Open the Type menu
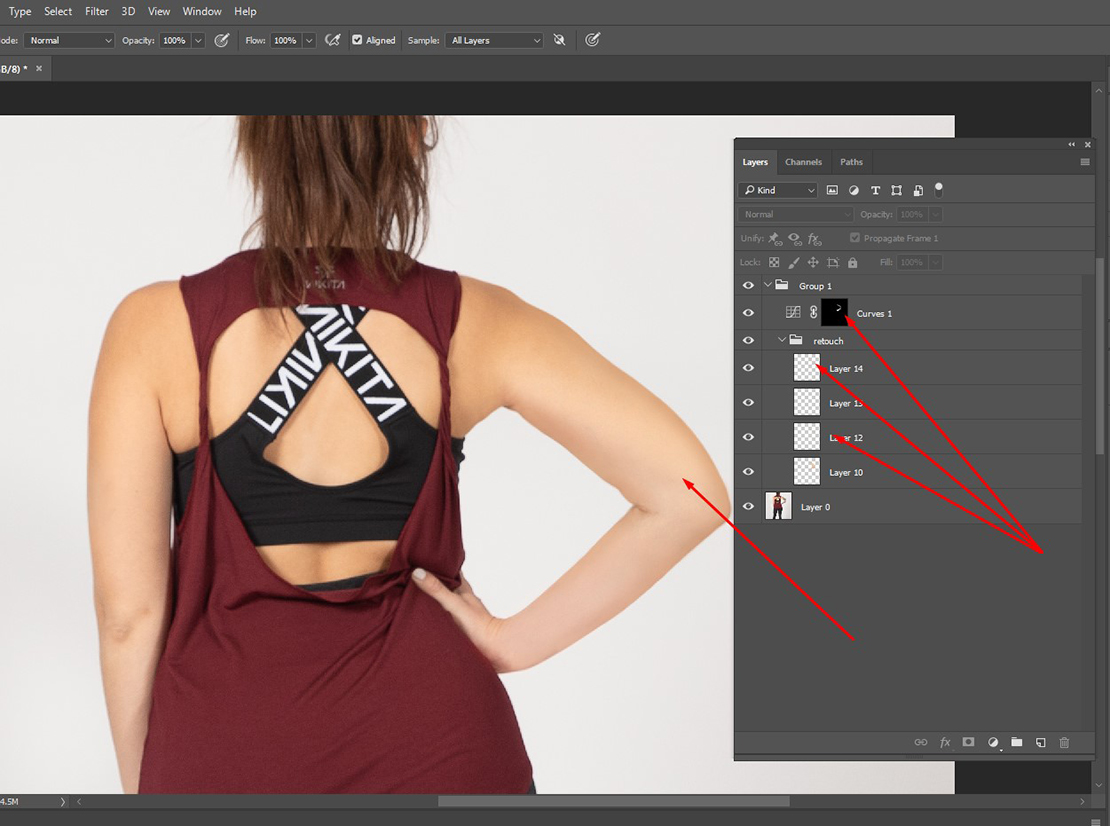 pos(20,11)
